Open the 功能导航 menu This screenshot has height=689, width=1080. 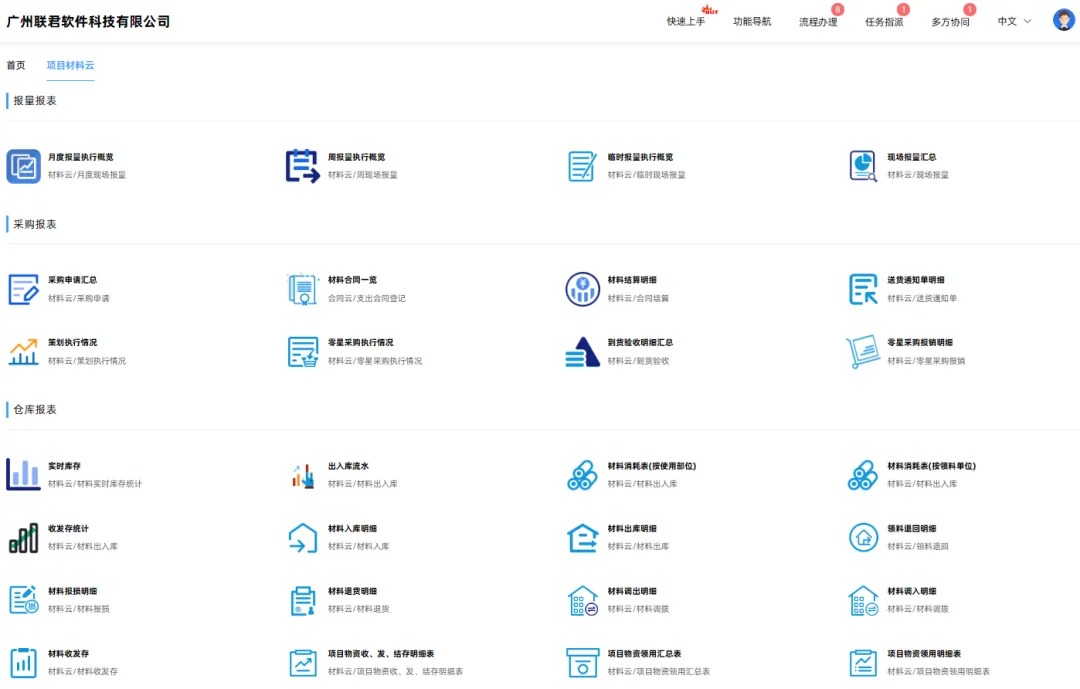point(752,22)
